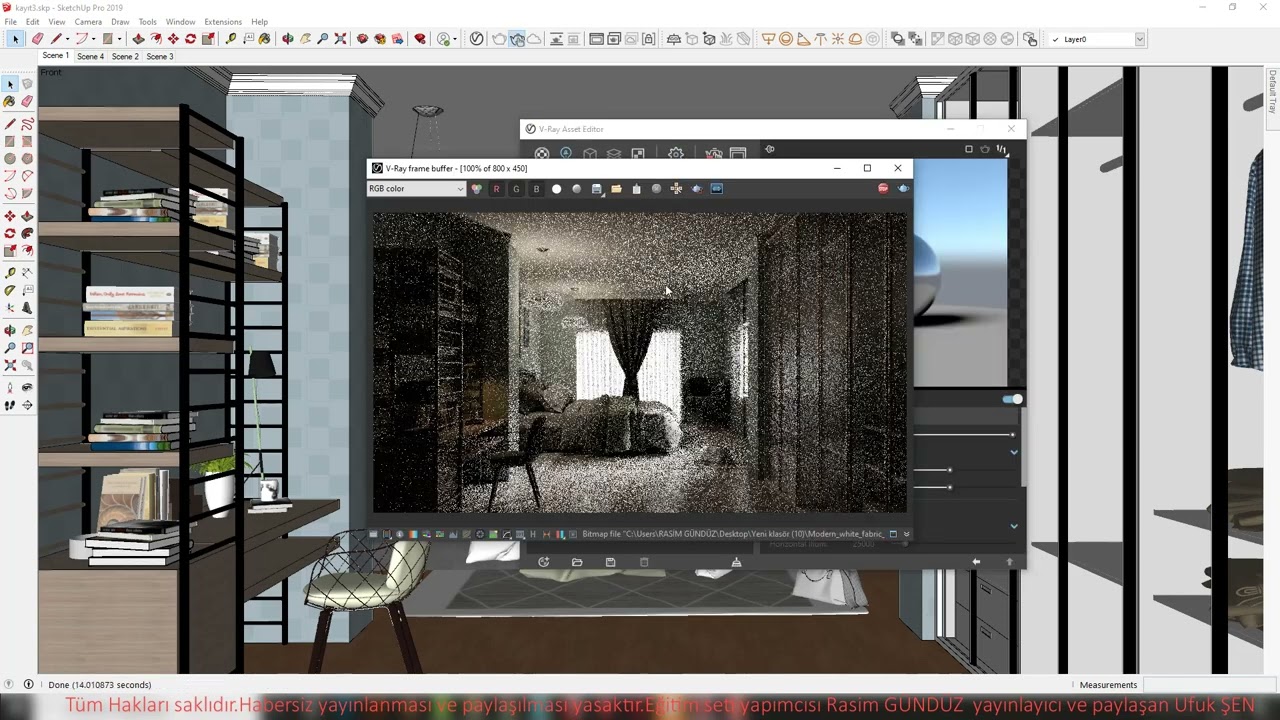Select the Paint Bucket in top toolbar
Screen dimensions: 1280x720
(x=264, y=39)
